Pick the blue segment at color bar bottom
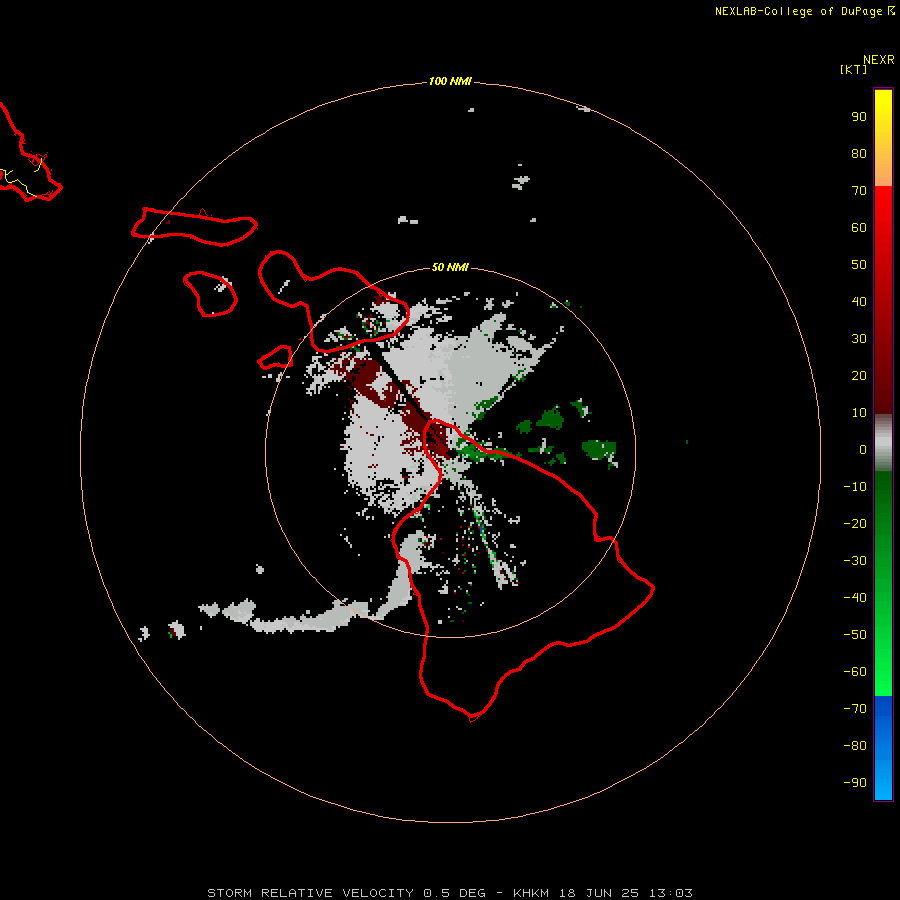Viewport: 900px width, 900px height. tap(883, 748)
